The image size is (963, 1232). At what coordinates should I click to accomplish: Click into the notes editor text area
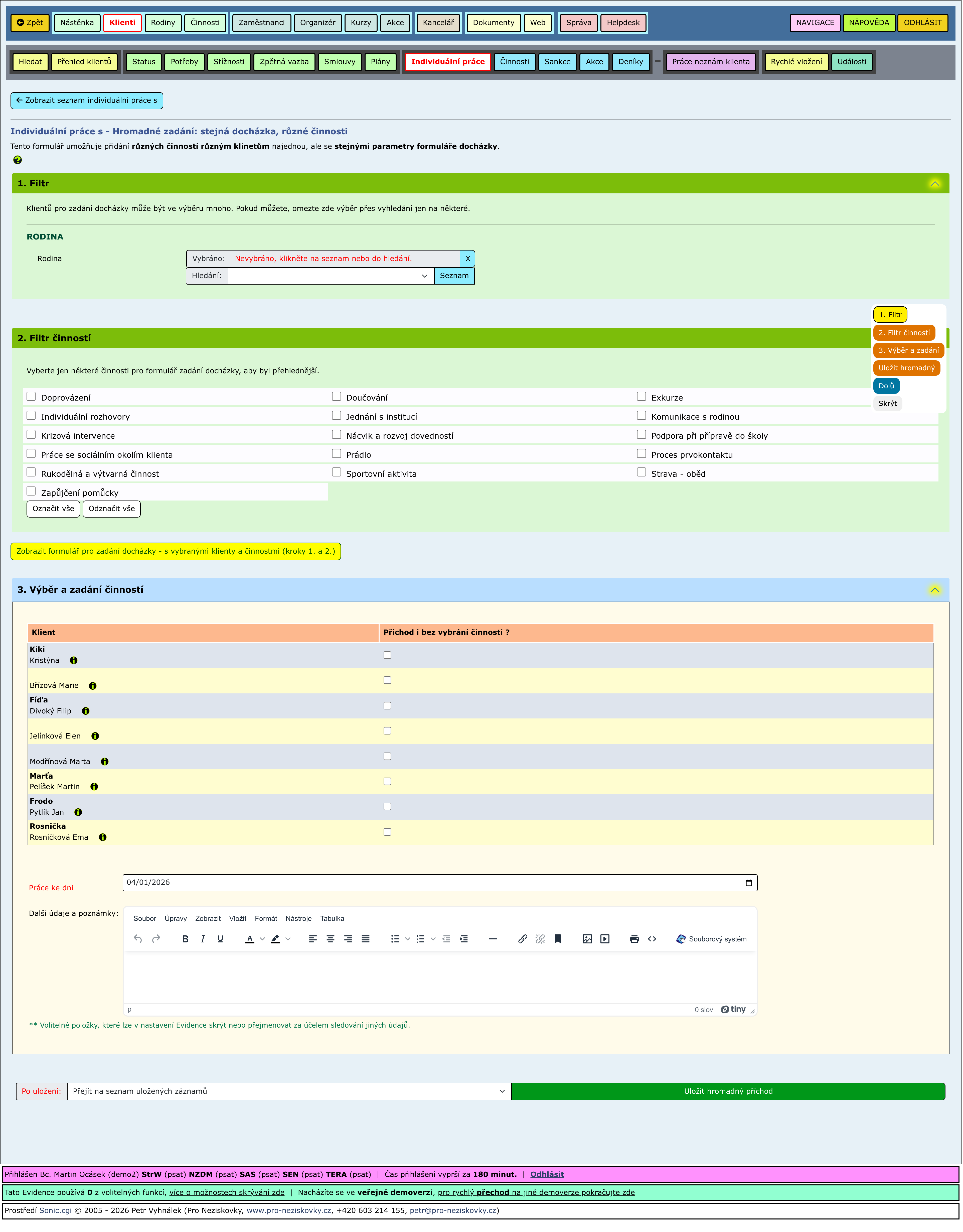[x=440, y=977]
